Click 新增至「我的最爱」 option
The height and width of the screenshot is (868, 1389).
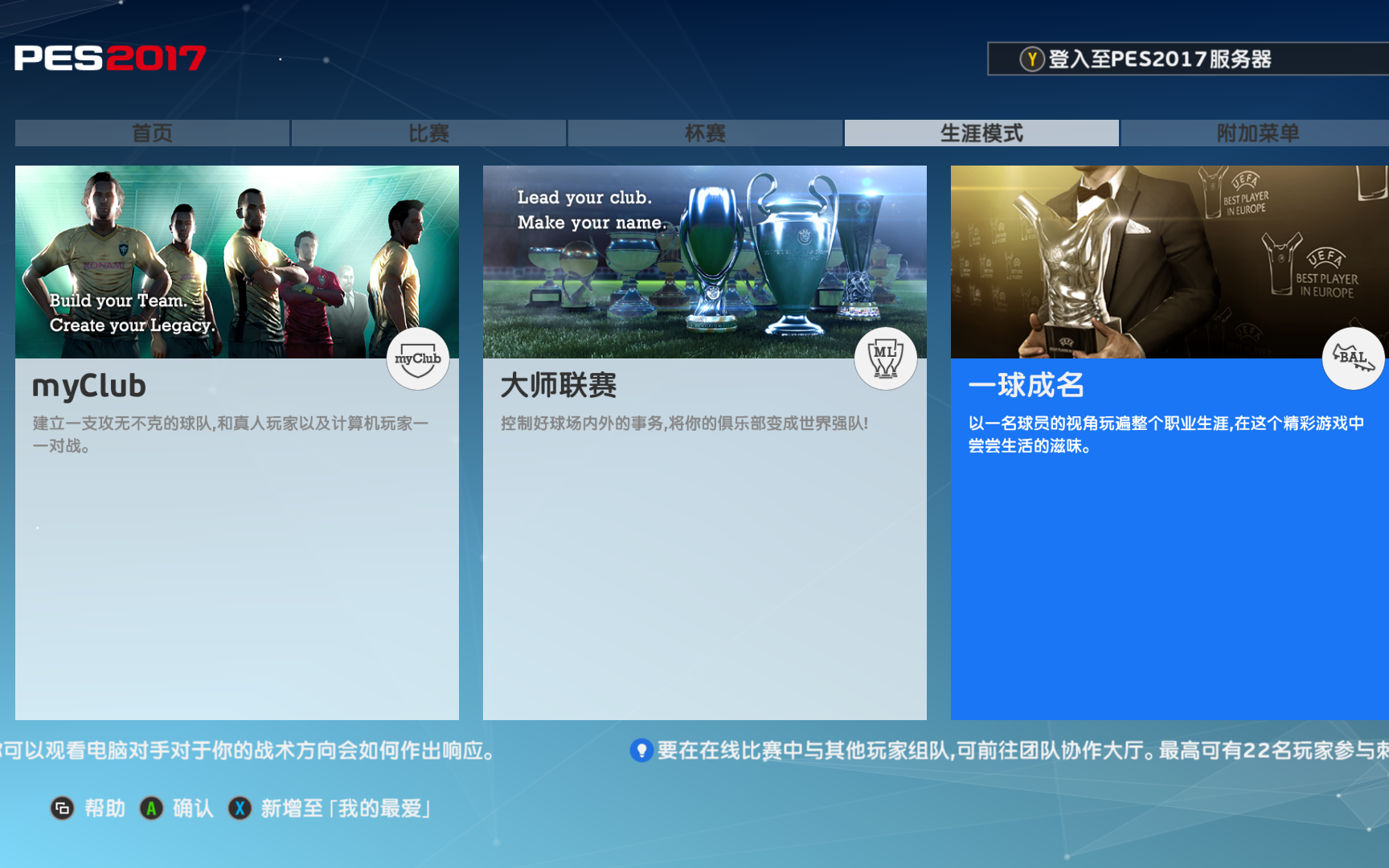[x=346, y=809]
